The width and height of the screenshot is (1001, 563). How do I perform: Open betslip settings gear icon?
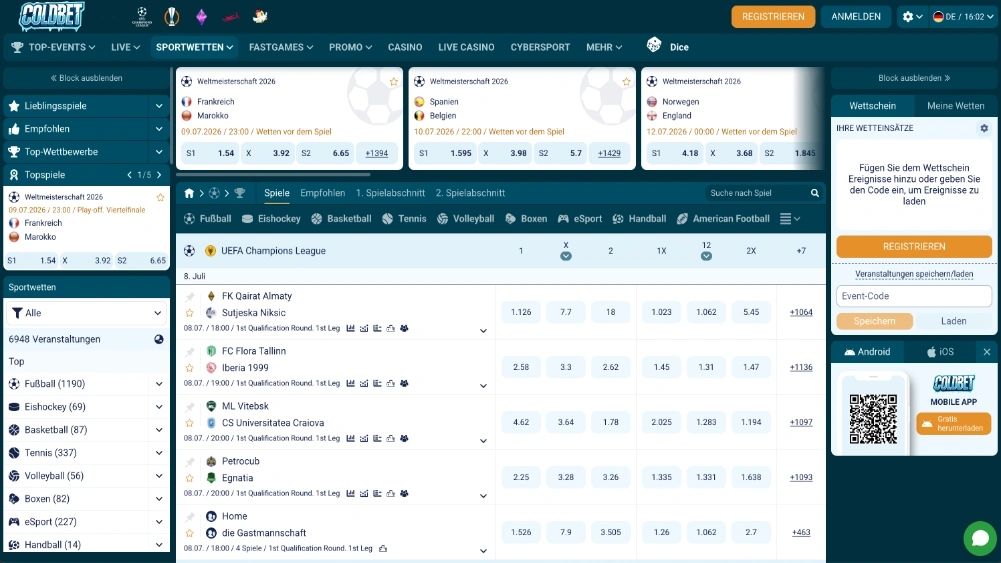pos(984,128)
